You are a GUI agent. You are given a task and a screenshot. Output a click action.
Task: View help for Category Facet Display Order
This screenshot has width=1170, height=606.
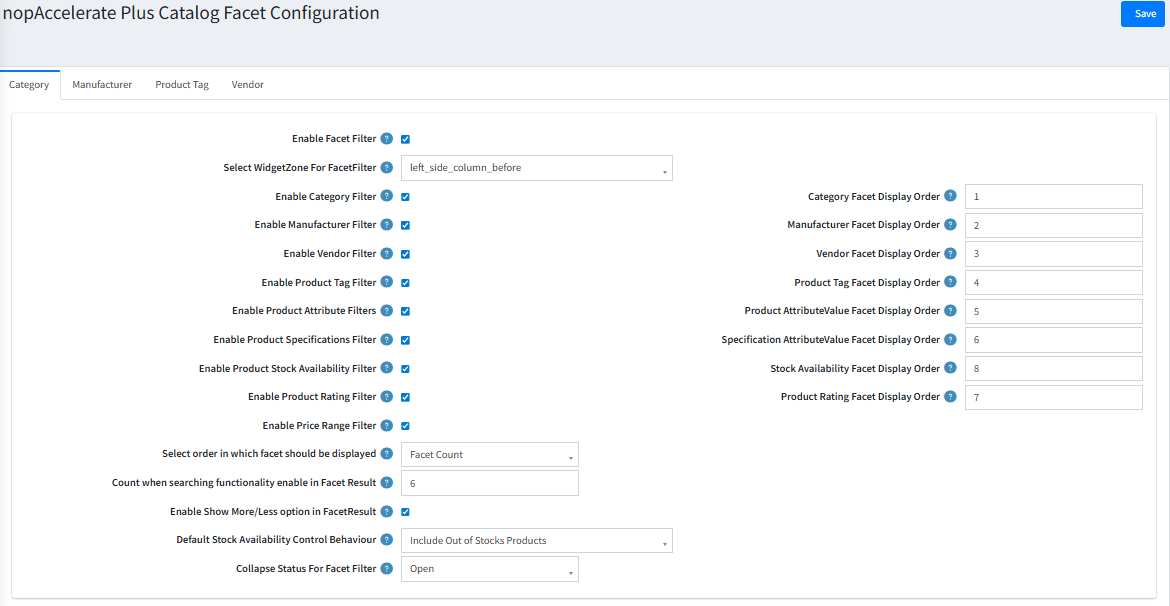tap(949, 196)
